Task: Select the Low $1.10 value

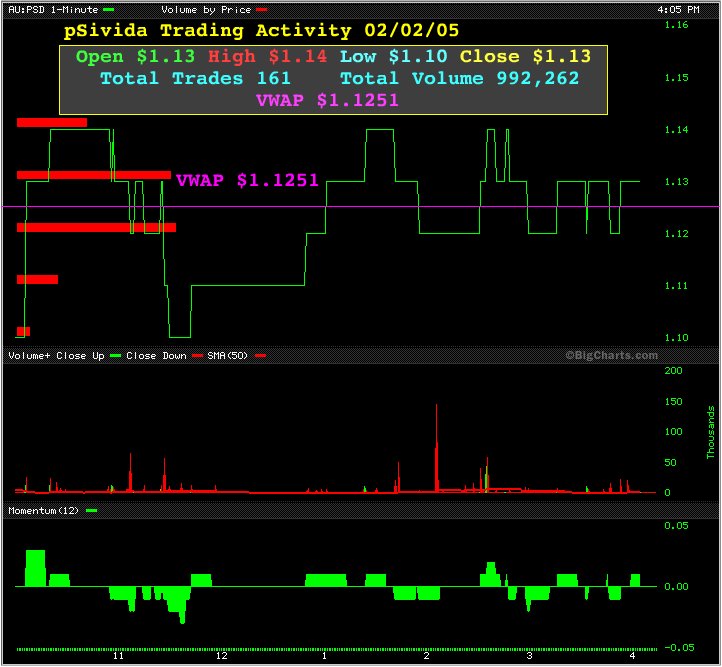Action: [x=394, y=57]
